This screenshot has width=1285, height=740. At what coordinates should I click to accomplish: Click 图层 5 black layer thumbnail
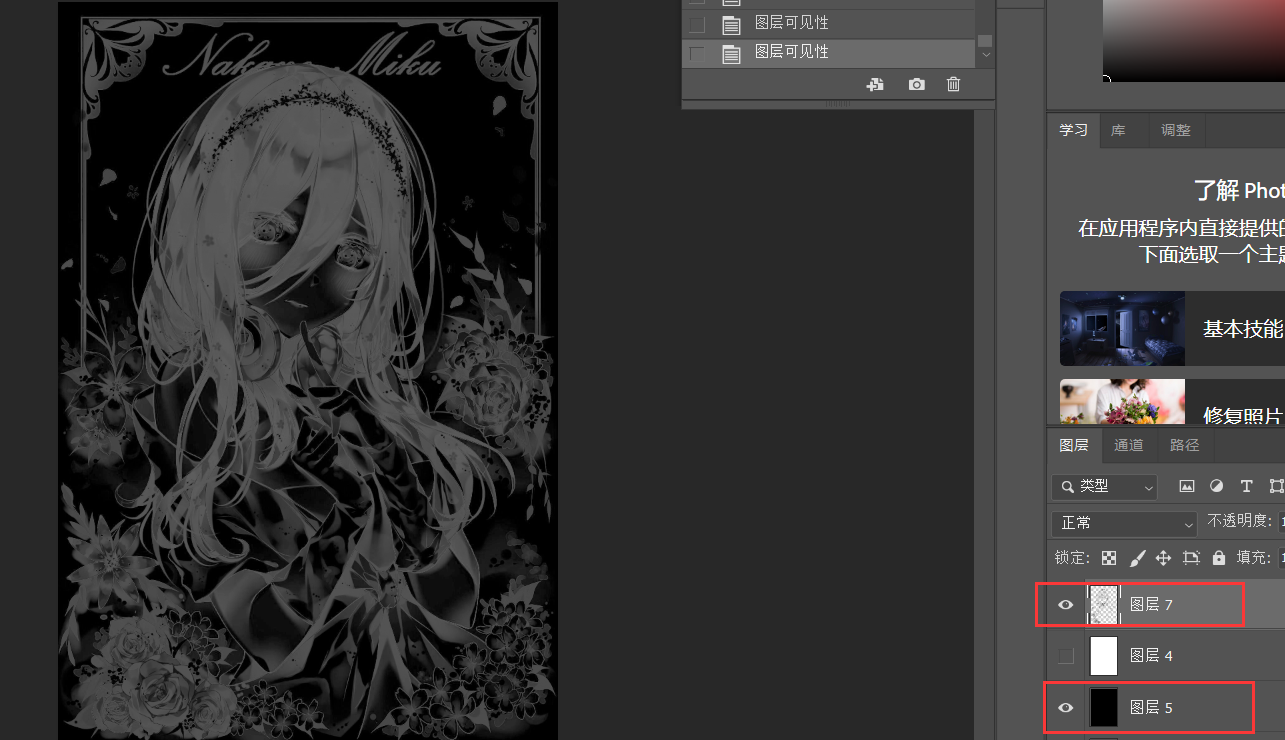click(x=1104, y=708)
